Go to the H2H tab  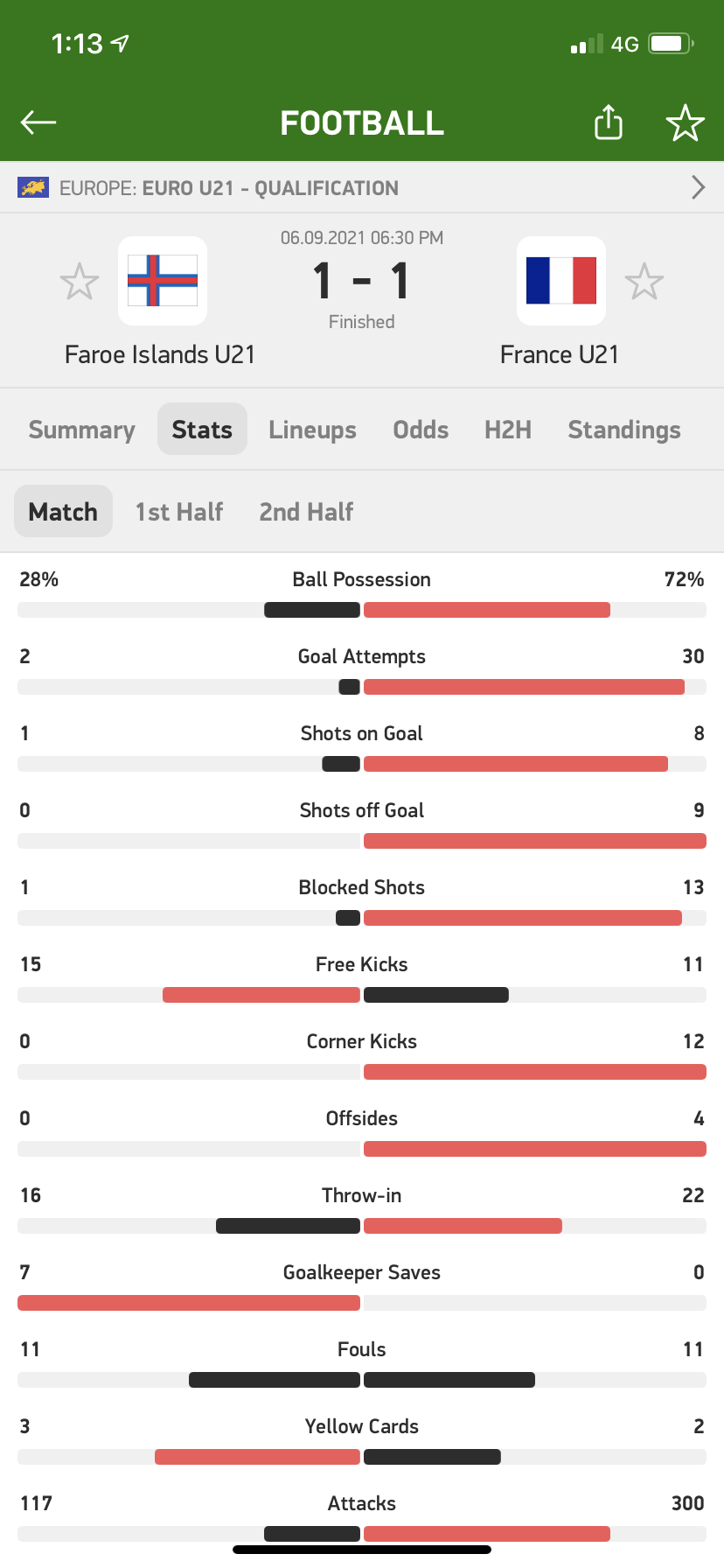508,430
